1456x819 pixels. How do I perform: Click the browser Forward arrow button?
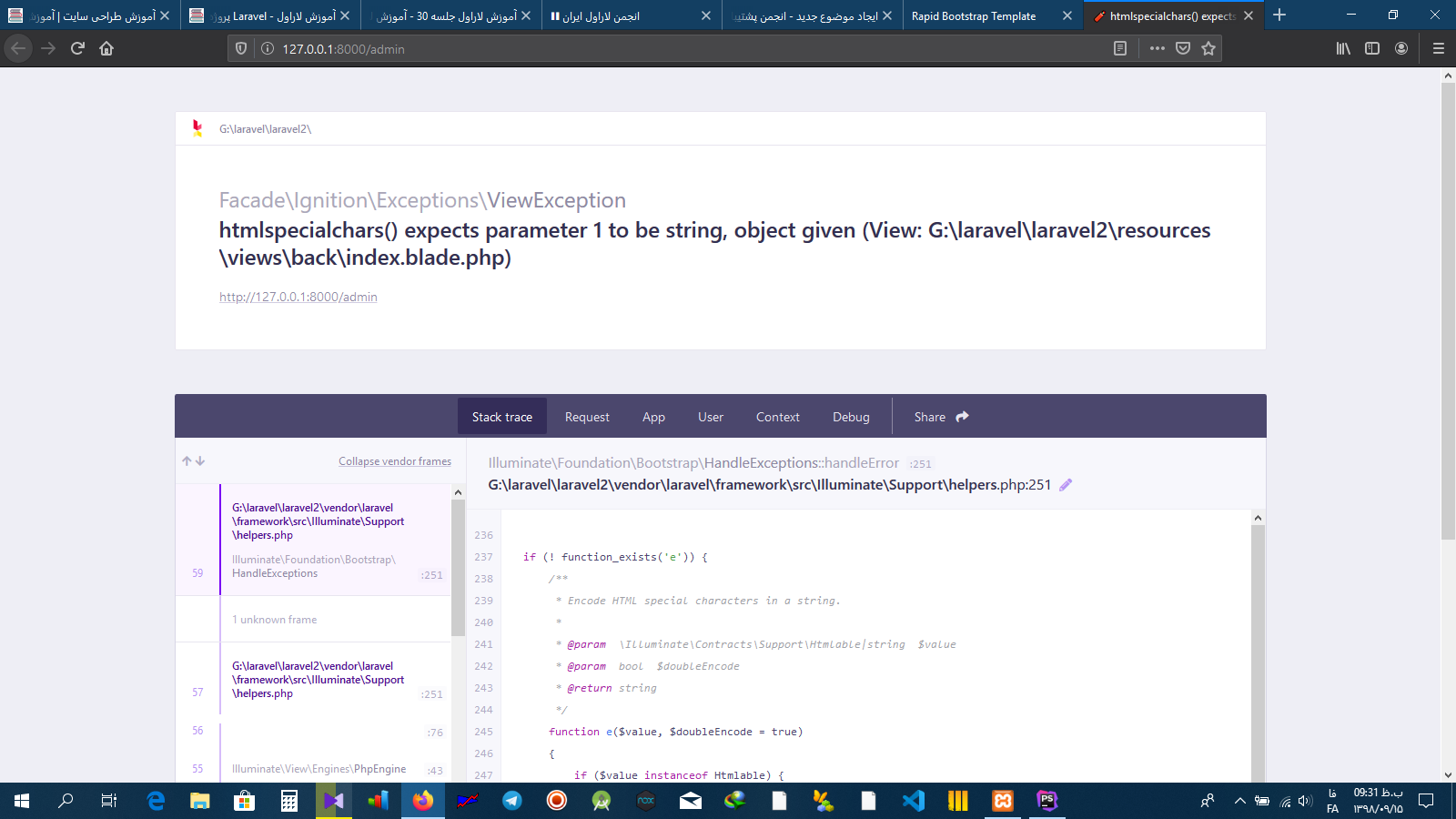pyautogui.click(x=48, y=48)
